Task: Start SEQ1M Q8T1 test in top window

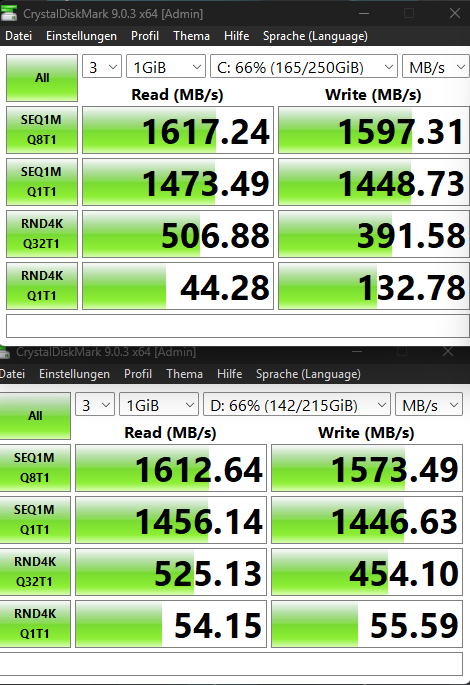Action: tap(42, 130)
